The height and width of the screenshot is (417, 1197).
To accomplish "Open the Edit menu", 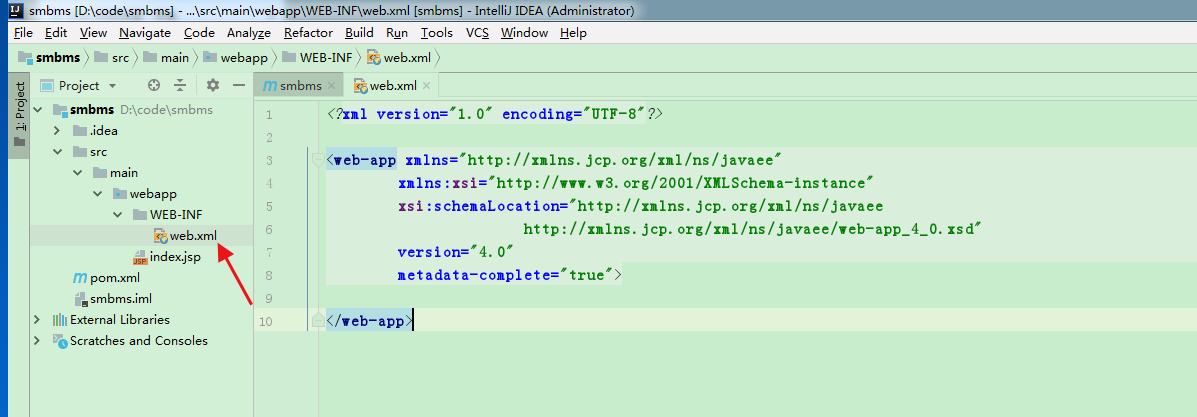I will point(56,33).
